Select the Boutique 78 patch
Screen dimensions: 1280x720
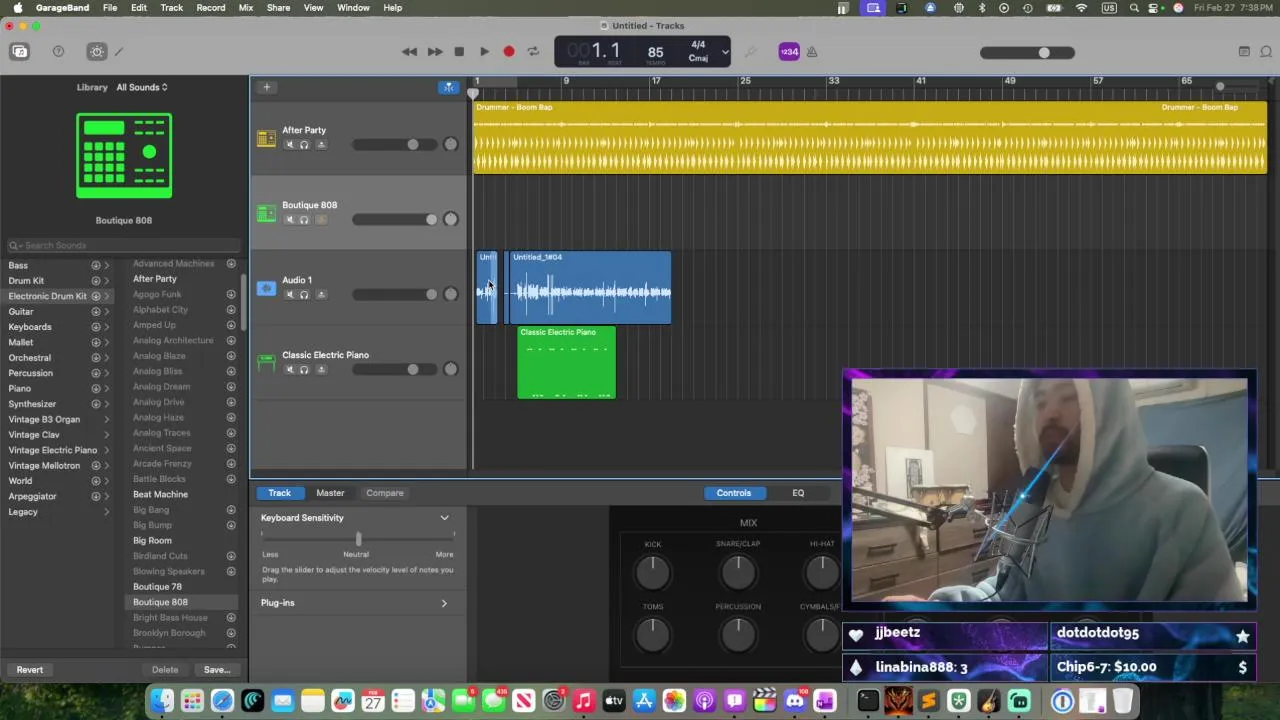(157, 587)
